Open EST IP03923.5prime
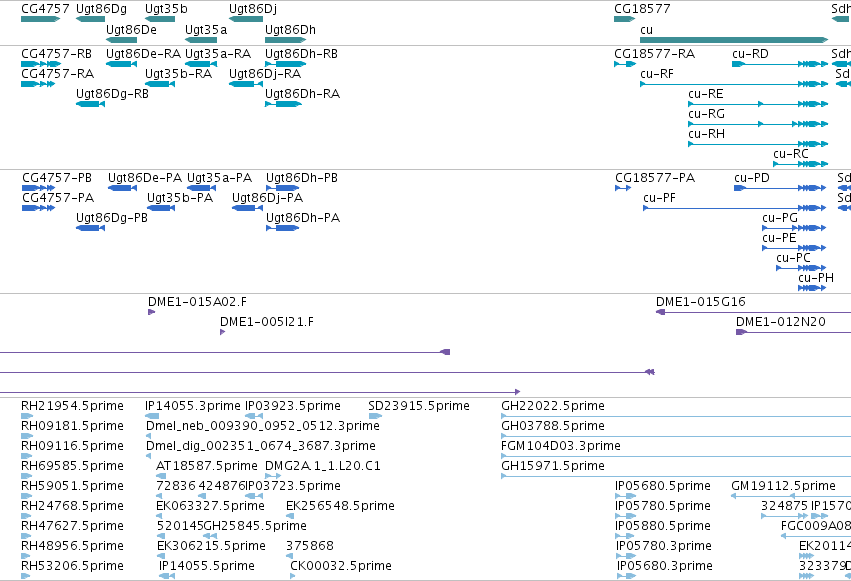The image size is (851, 581). click(x=293, y=406)
